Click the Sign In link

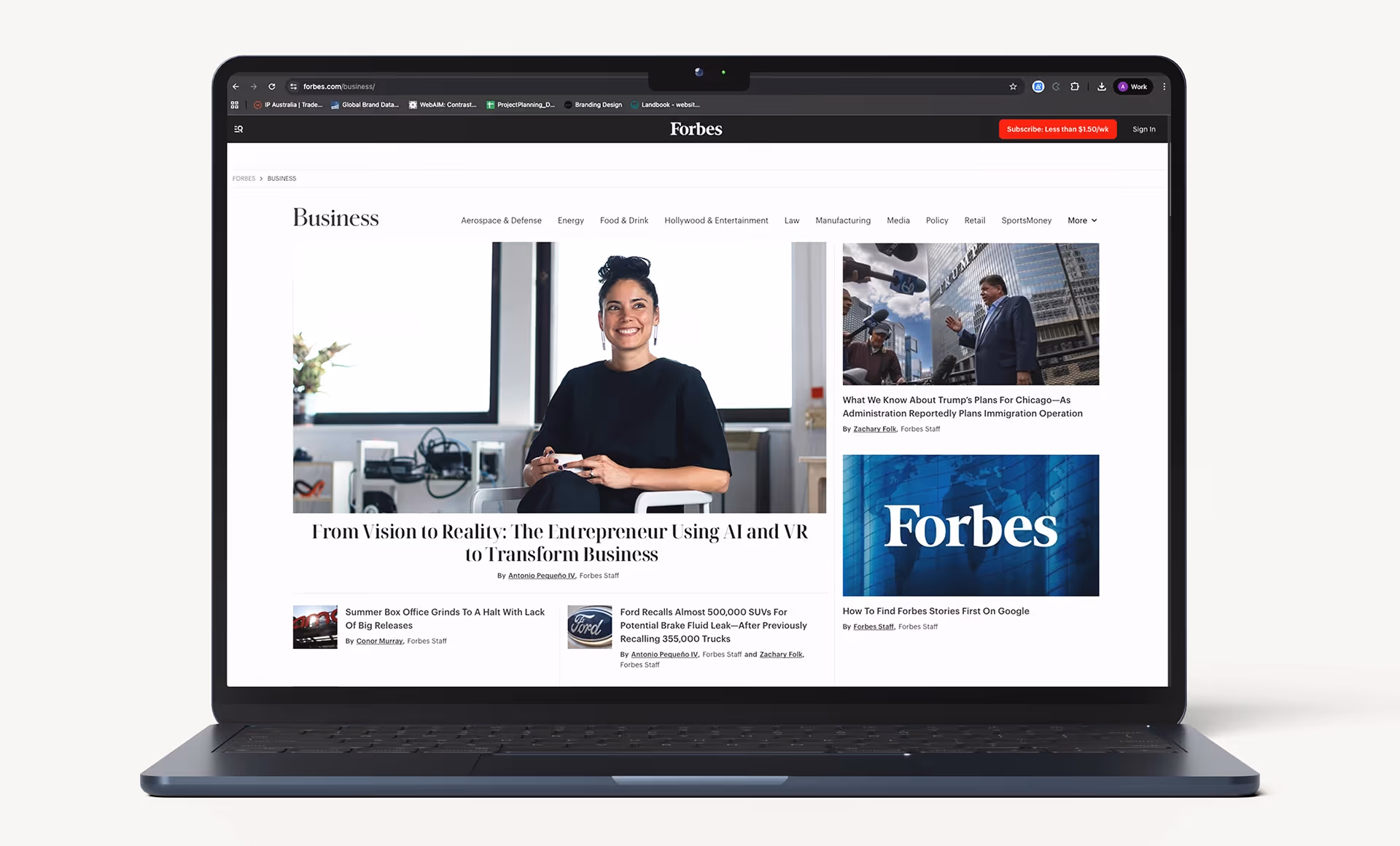(x=1143, y=129)
